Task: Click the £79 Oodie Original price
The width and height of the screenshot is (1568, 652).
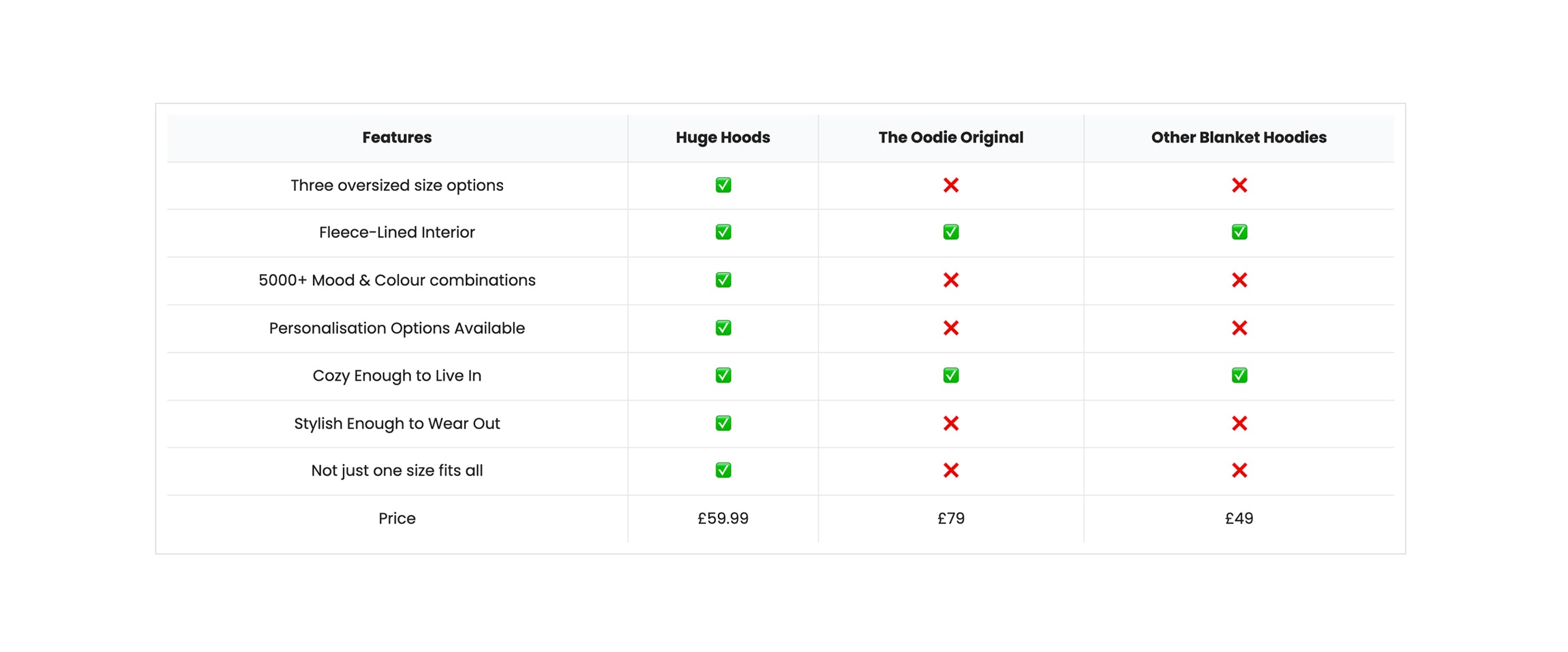Action: [950, 518]
